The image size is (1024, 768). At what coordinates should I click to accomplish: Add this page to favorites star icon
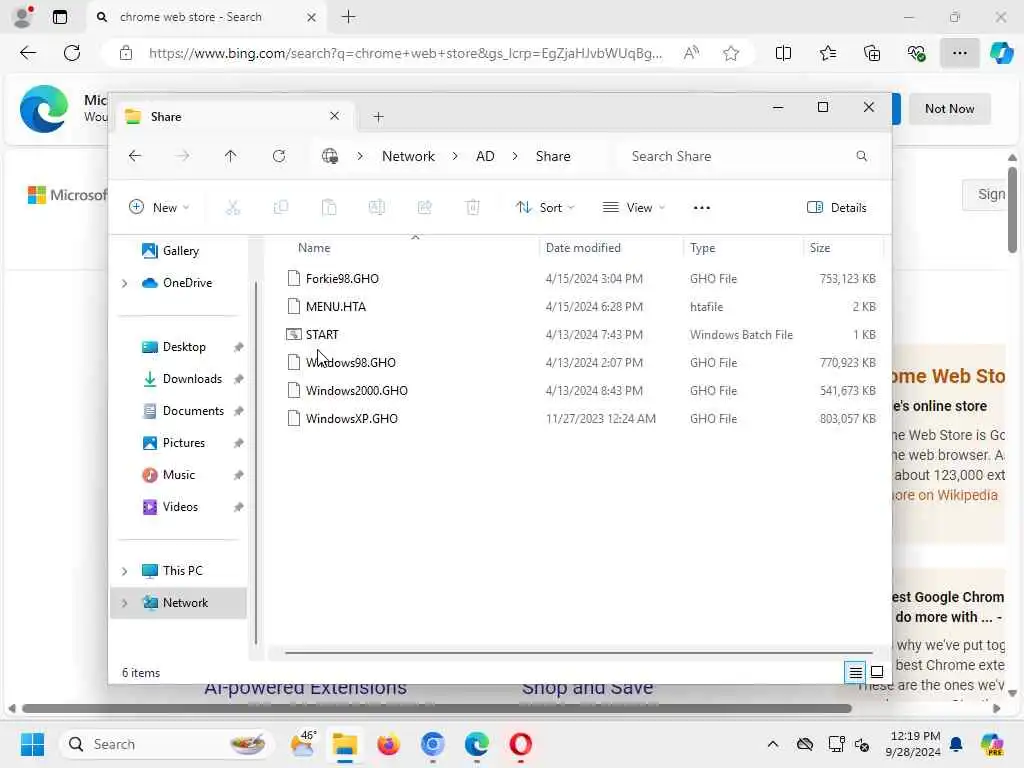point(731,53)
